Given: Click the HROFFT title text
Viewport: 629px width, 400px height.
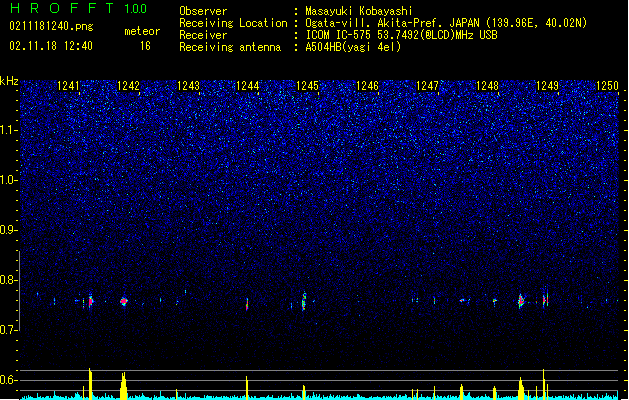Looking at the screenshot, I should (62, 8).
